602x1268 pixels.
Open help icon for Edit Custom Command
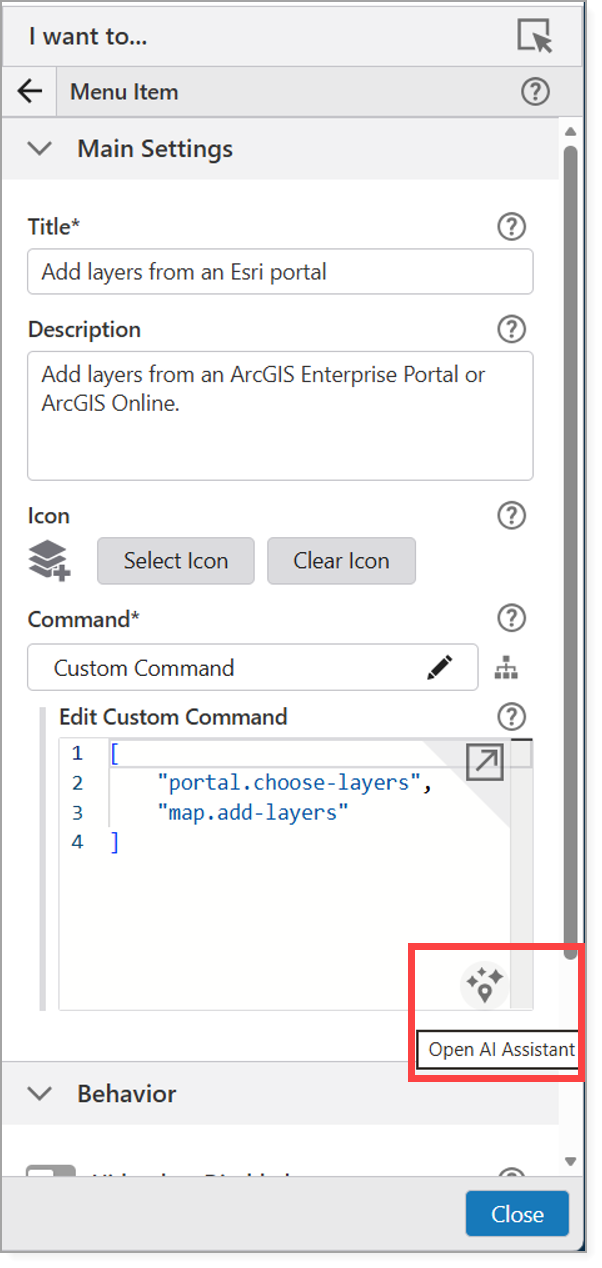tap(511, 716)
